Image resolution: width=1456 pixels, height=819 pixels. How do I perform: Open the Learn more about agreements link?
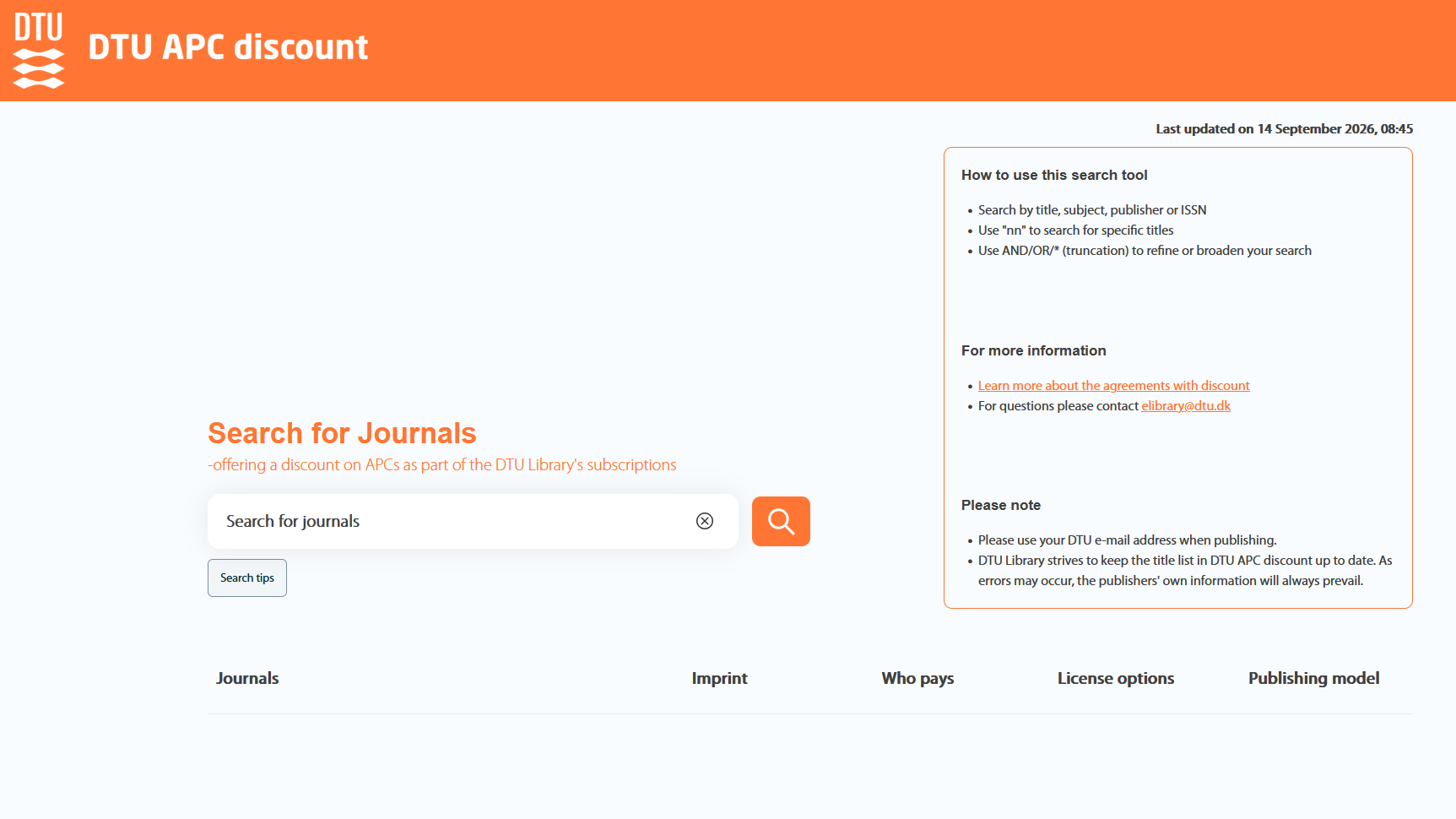coord(1113,385)
